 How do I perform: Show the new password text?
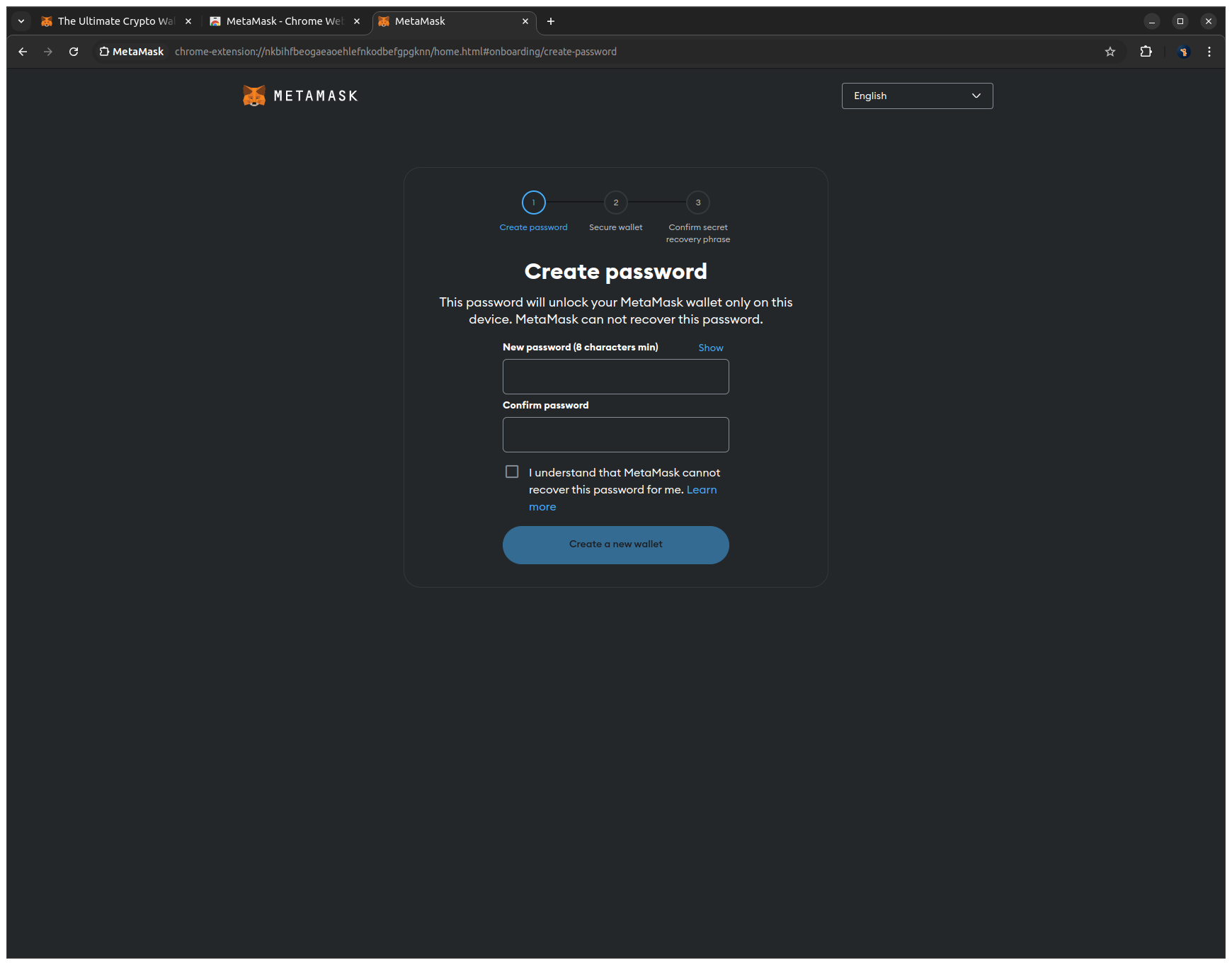(711, 348)
